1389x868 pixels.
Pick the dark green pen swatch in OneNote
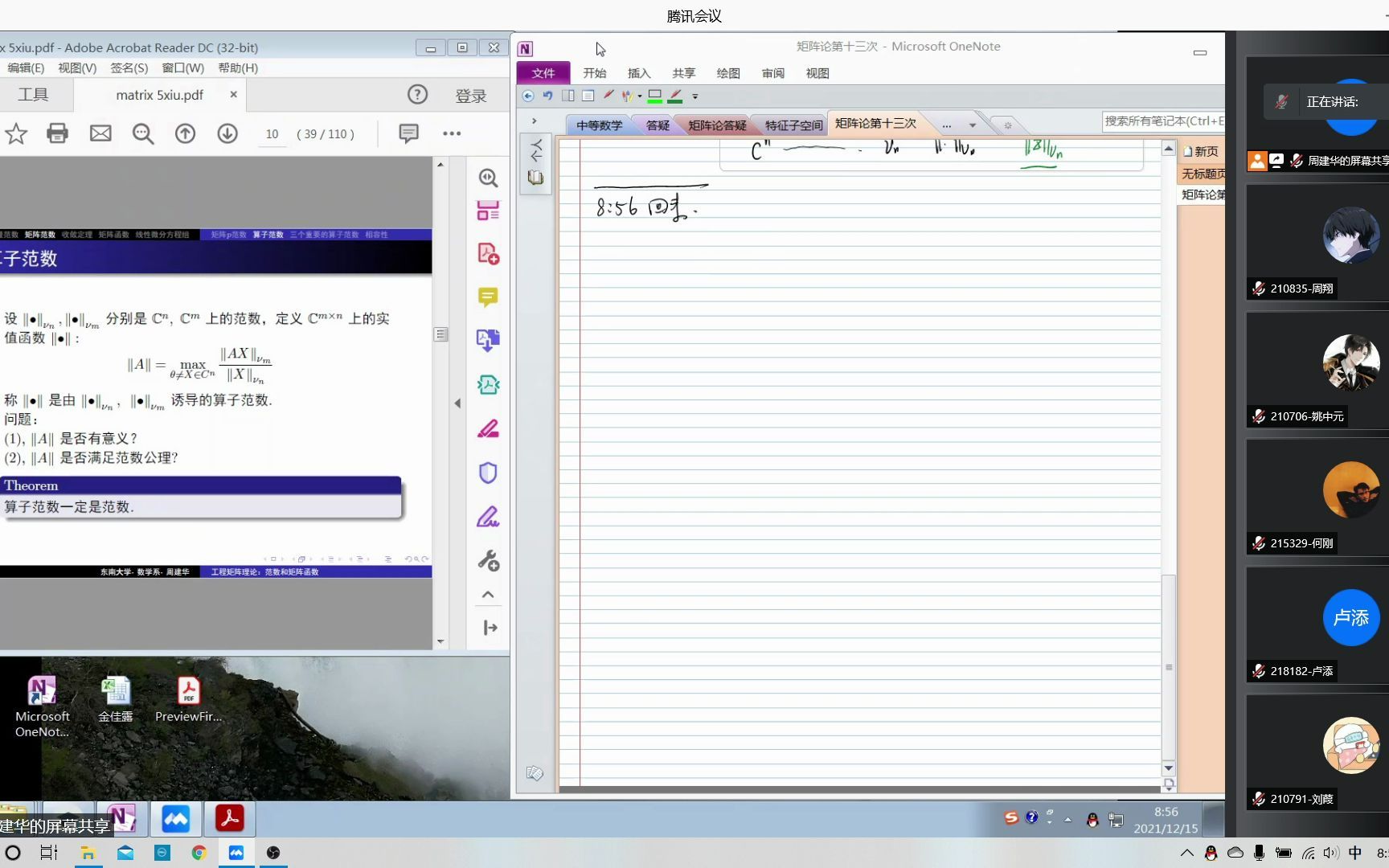pos(675,96)
